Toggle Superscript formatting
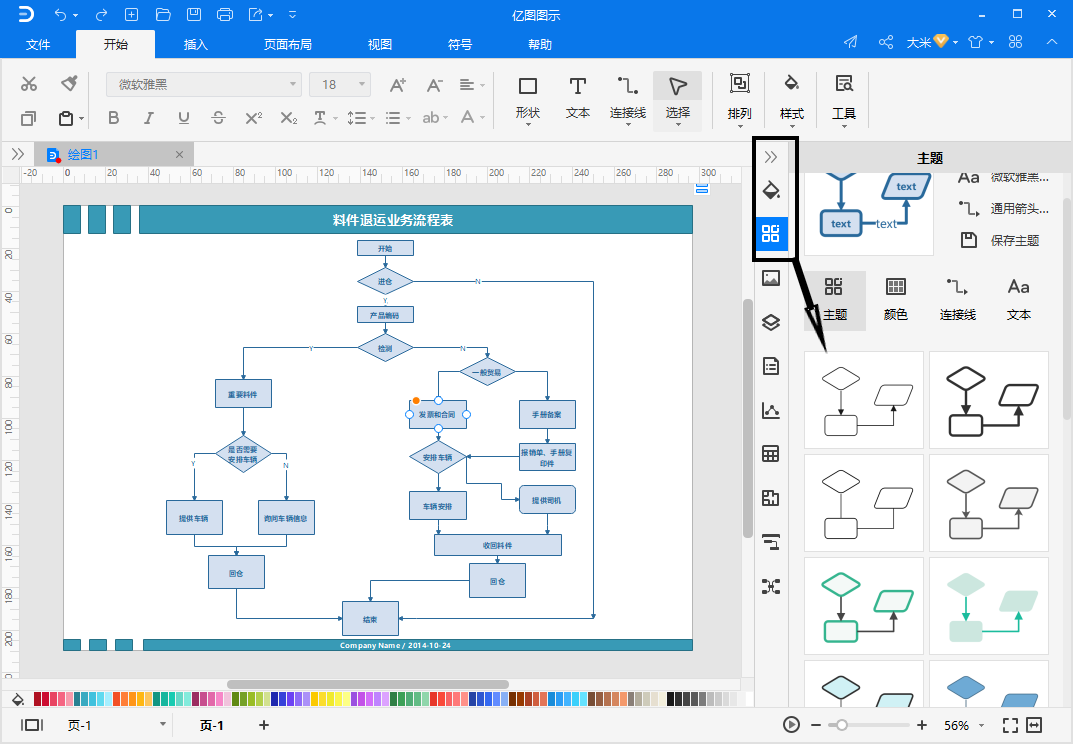This screenshot has height=744, width=1073. (253, 118)
